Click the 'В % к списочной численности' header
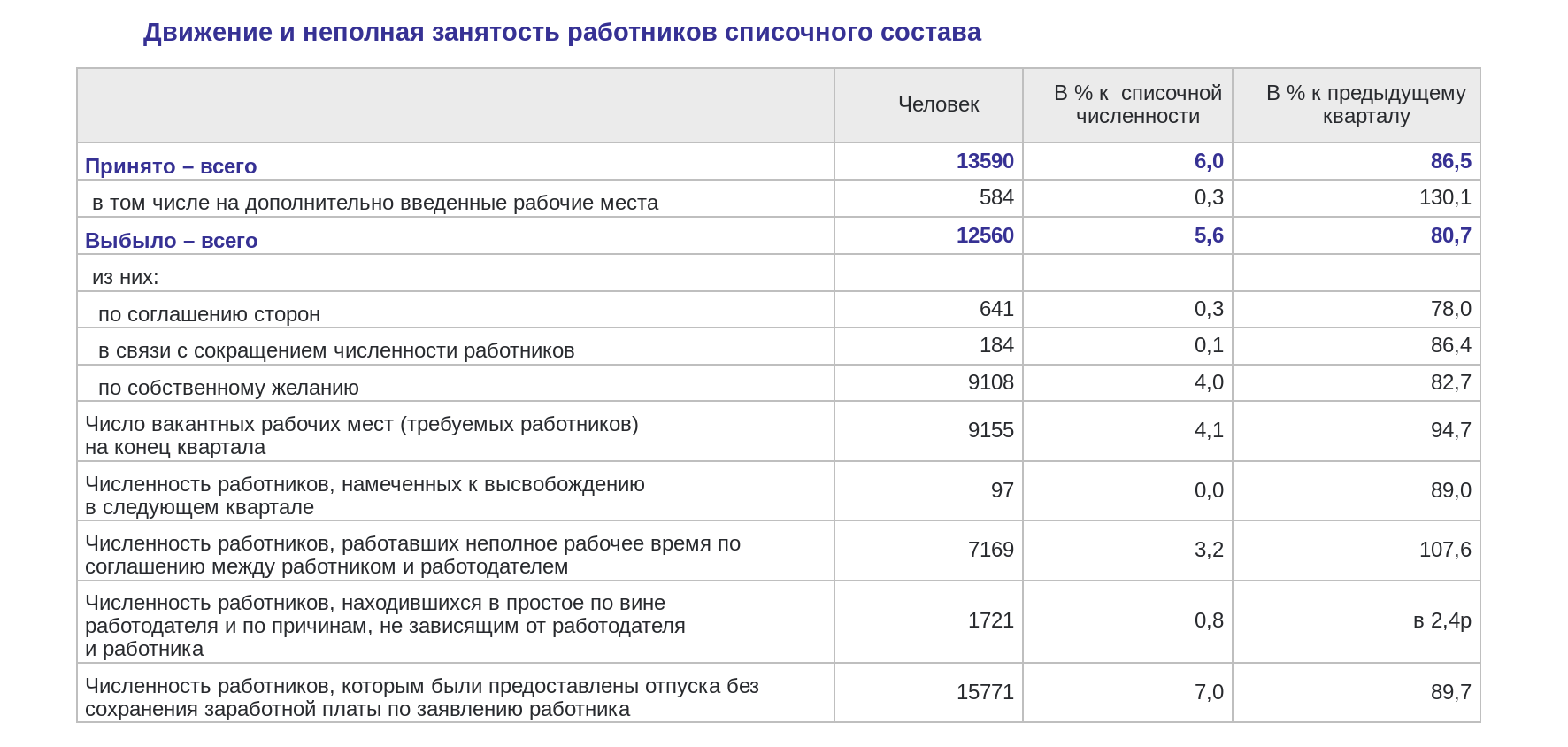1568x747 pixels. coord(1137,104)
